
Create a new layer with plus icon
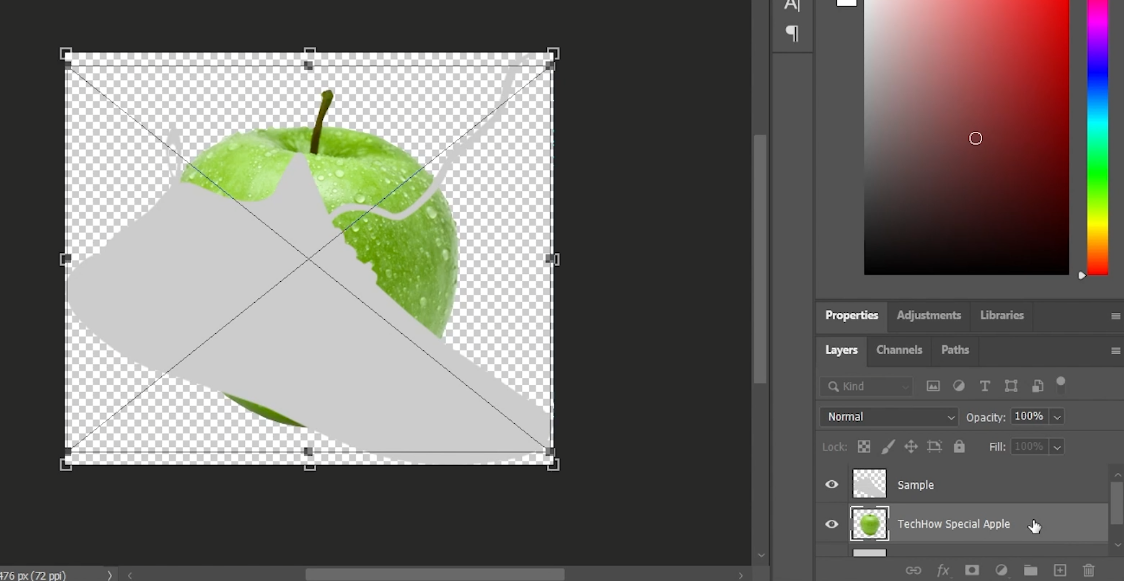tap(1060, 570)
